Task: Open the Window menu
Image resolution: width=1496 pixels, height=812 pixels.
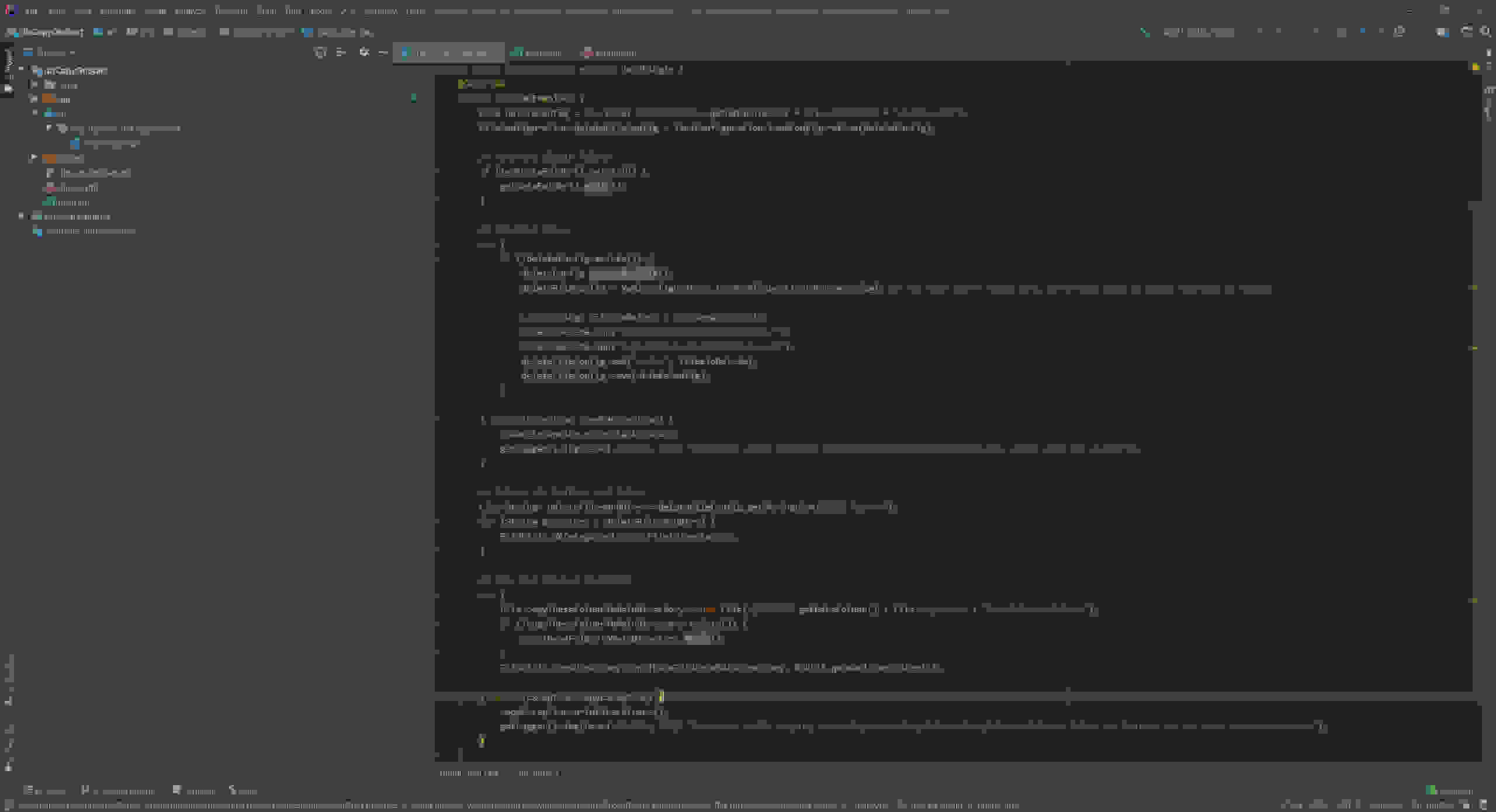Action: point(380,11)
